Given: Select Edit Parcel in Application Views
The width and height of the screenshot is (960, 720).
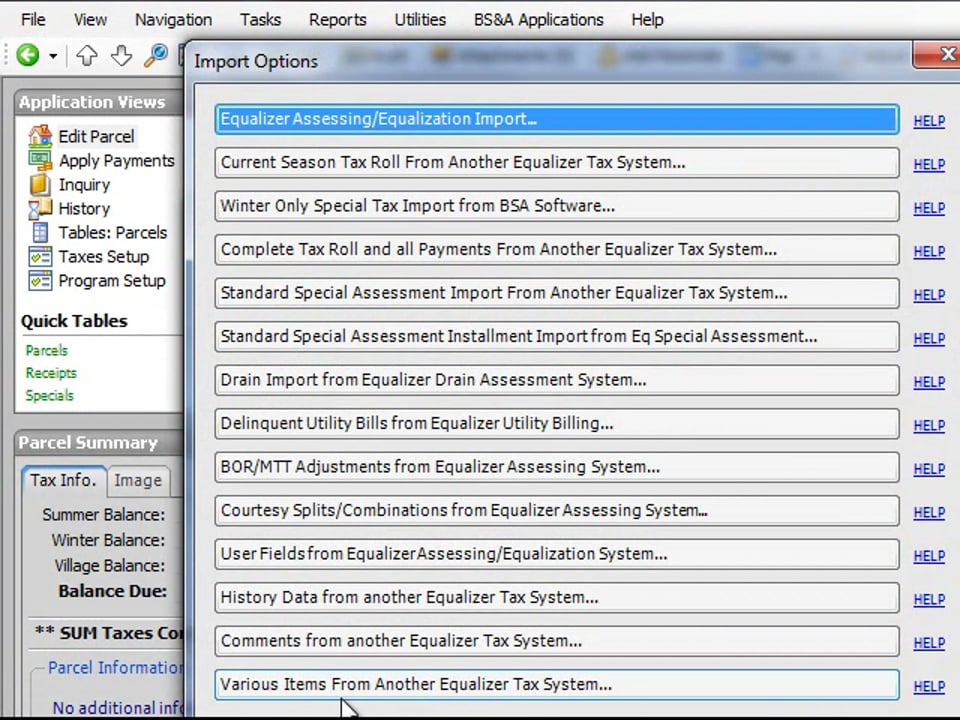Looking at the screenshot, I should (96, 136).
